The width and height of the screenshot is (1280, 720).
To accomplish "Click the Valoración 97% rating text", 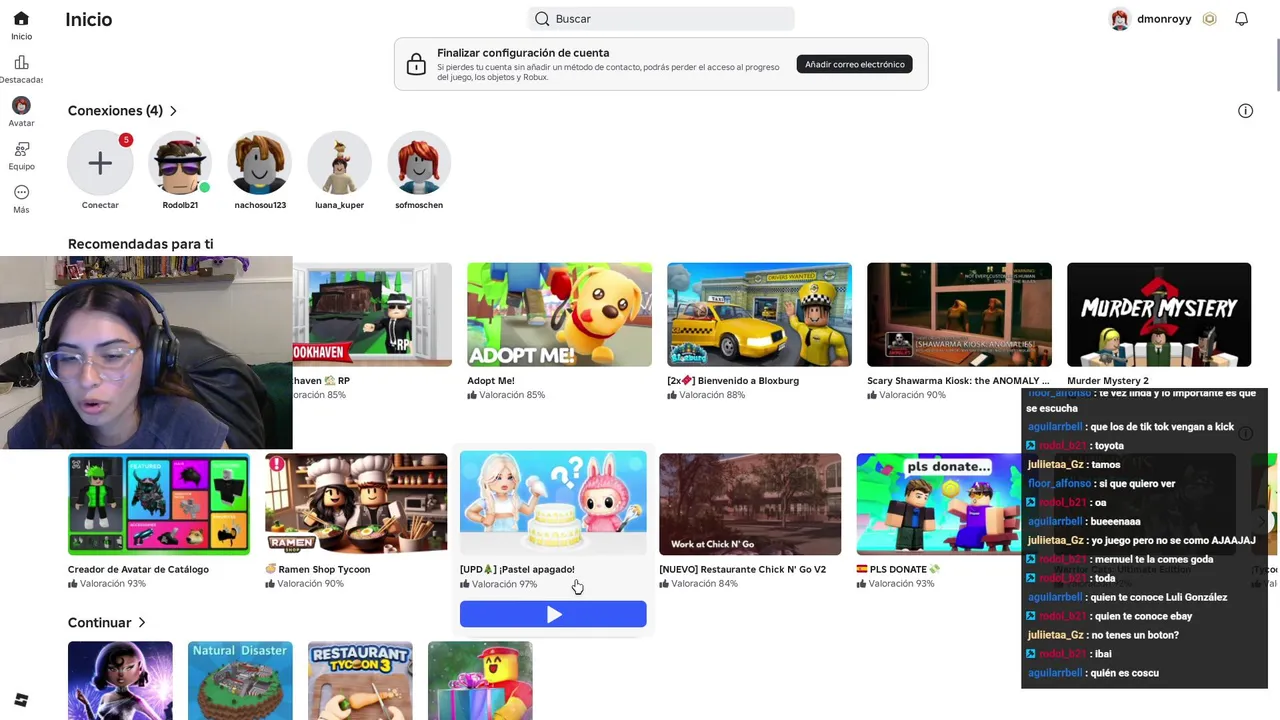I will pyautogui.click(x=504, y=584).
